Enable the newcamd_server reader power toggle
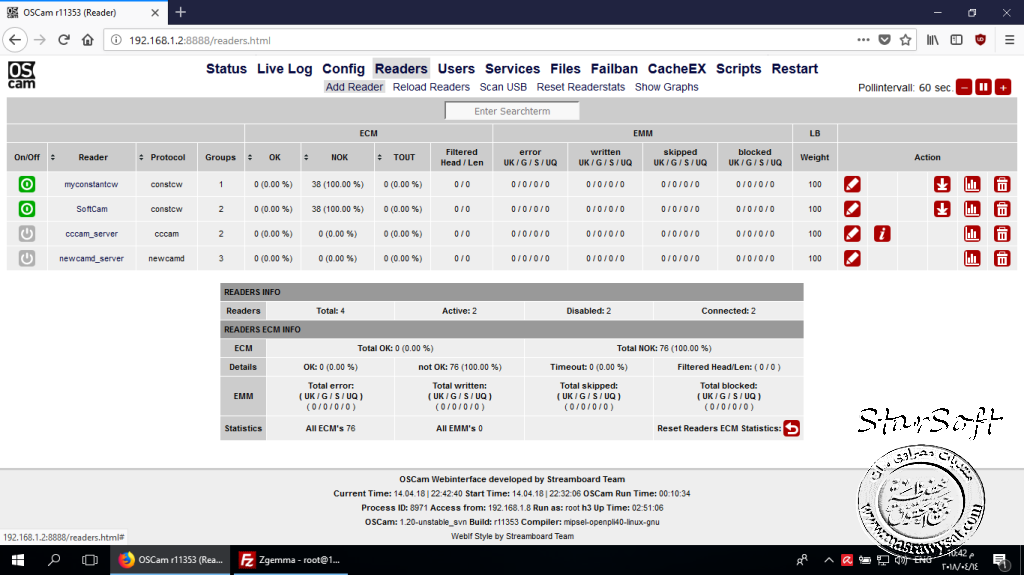Screen dimensions: 1024x575 point(27,258)
